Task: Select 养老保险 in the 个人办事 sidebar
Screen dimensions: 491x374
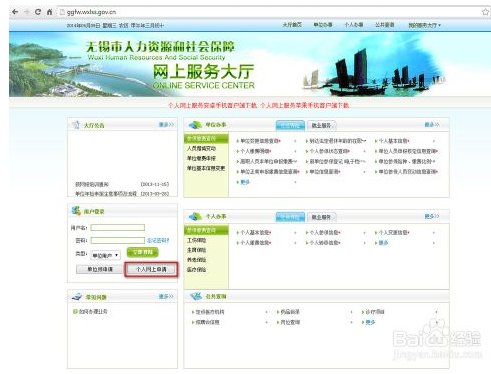Action: pyautogui.click(x=196, y=260)
